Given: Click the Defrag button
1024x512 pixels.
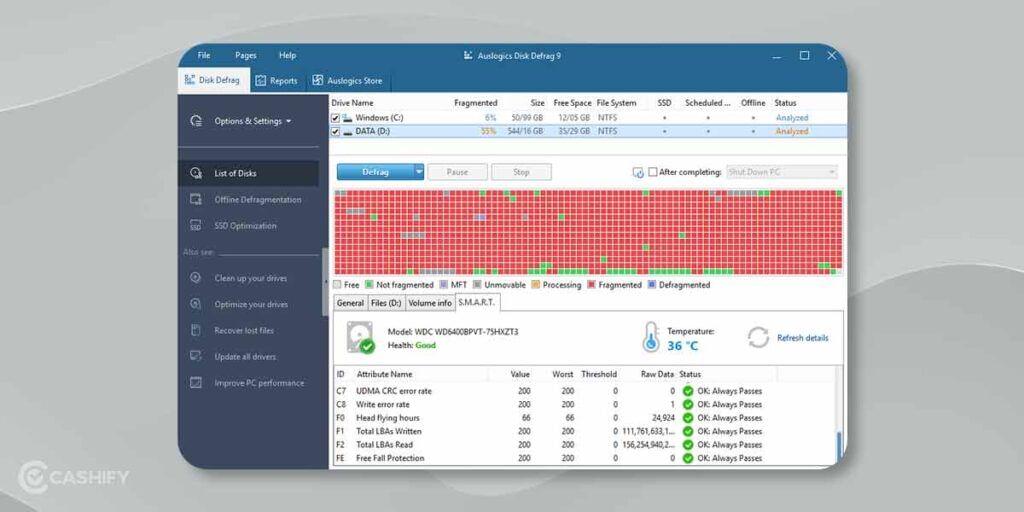Looking at the screenshot, I should tap(376, 172).
